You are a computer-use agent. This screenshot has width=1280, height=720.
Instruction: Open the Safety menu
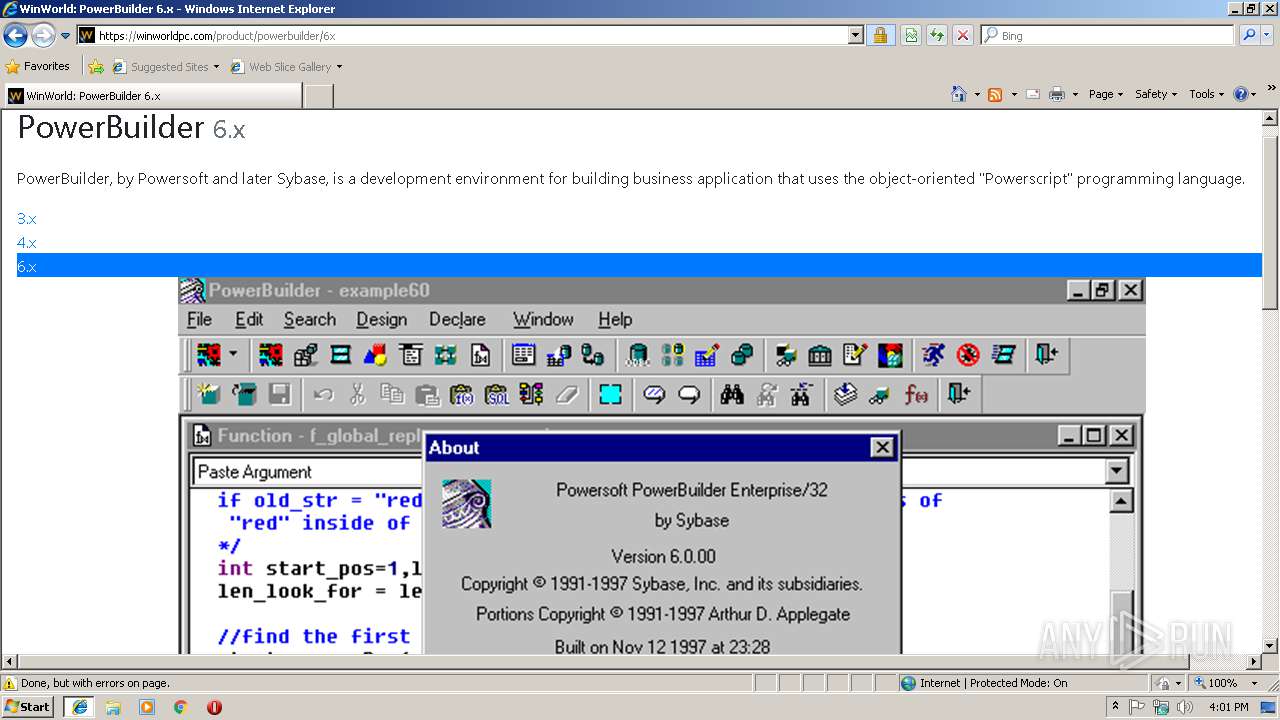pos(1155,94)
